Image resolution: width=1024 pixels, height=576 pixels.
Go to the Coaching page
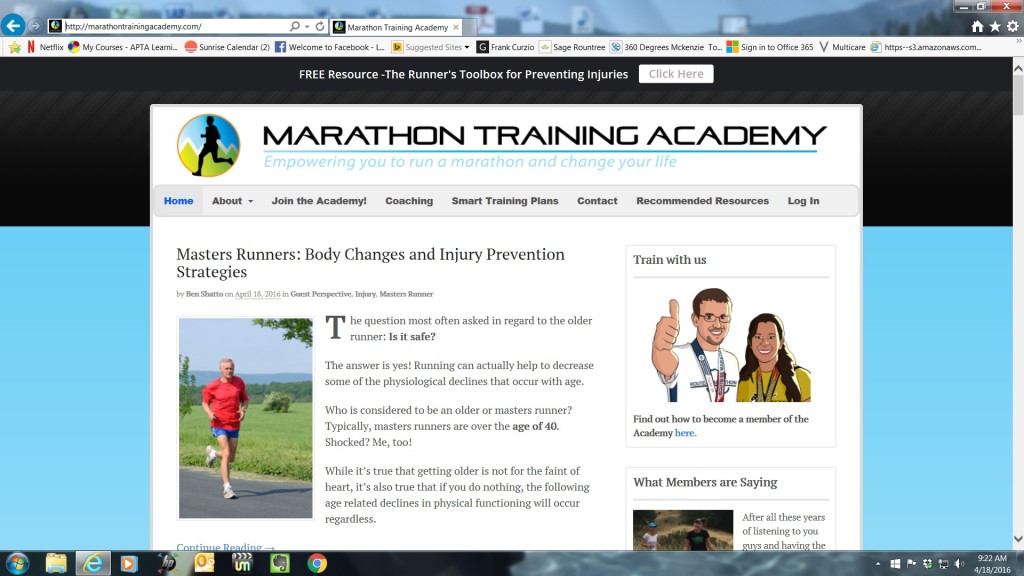pos(409,200)
